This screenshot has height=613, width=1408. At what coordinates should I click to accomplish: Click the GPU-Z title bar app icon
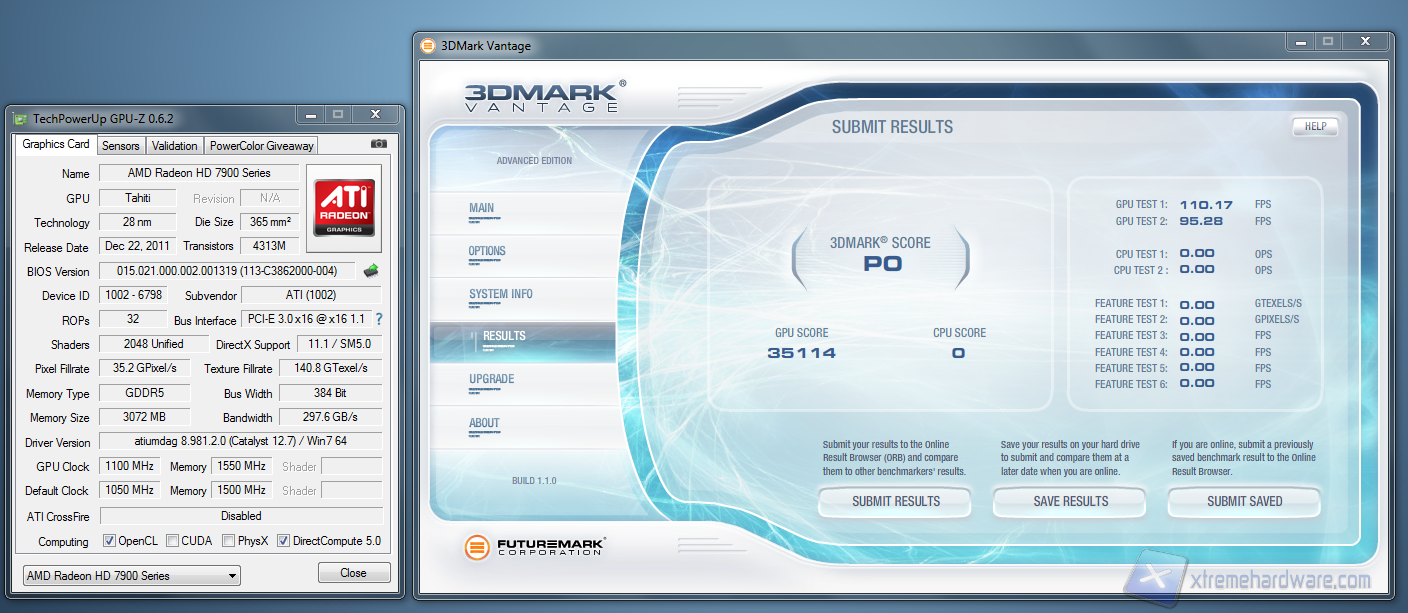point(20,118)
